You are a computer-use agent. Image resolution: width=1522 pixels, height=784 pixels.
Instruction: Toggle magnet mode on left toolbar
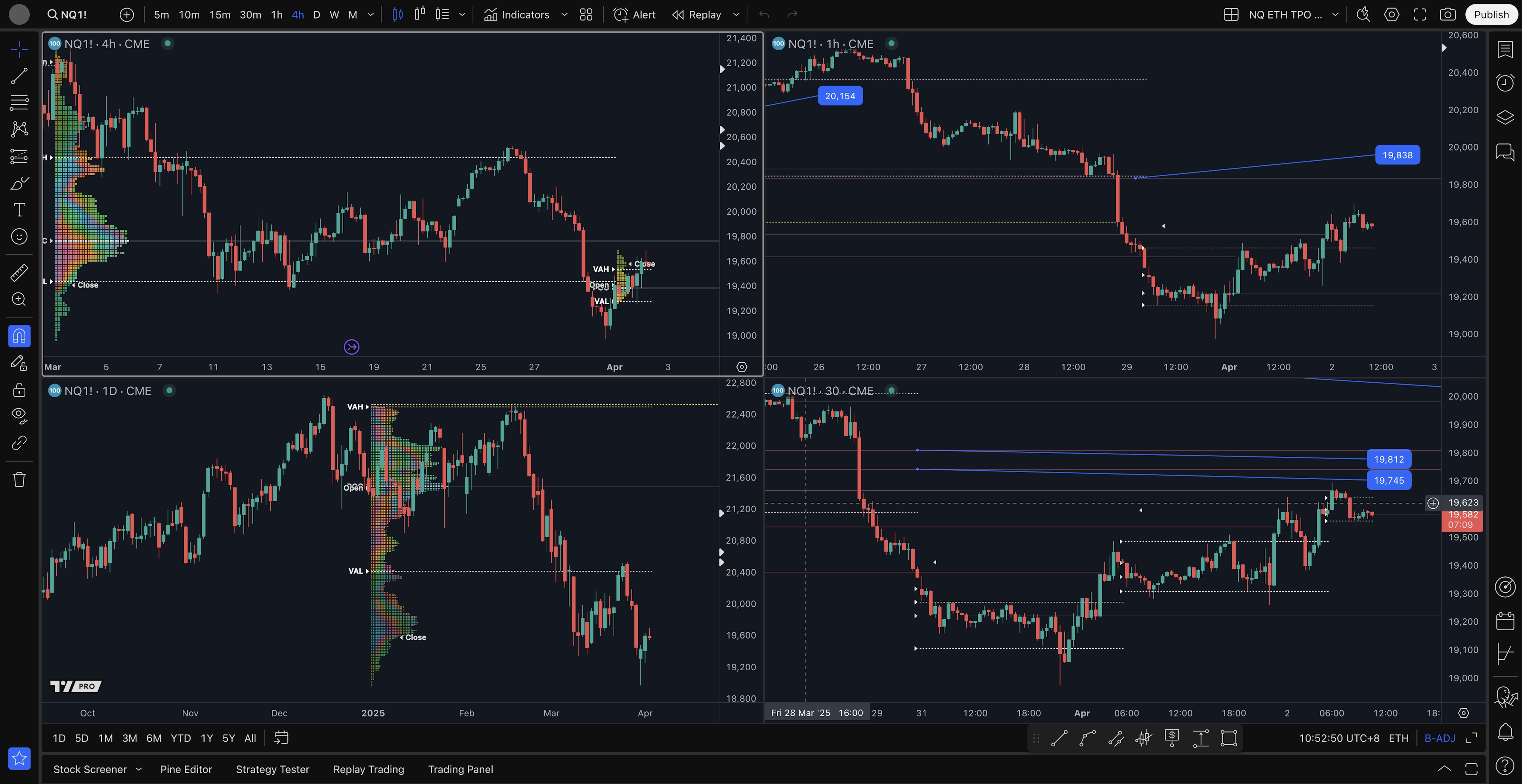19,336
